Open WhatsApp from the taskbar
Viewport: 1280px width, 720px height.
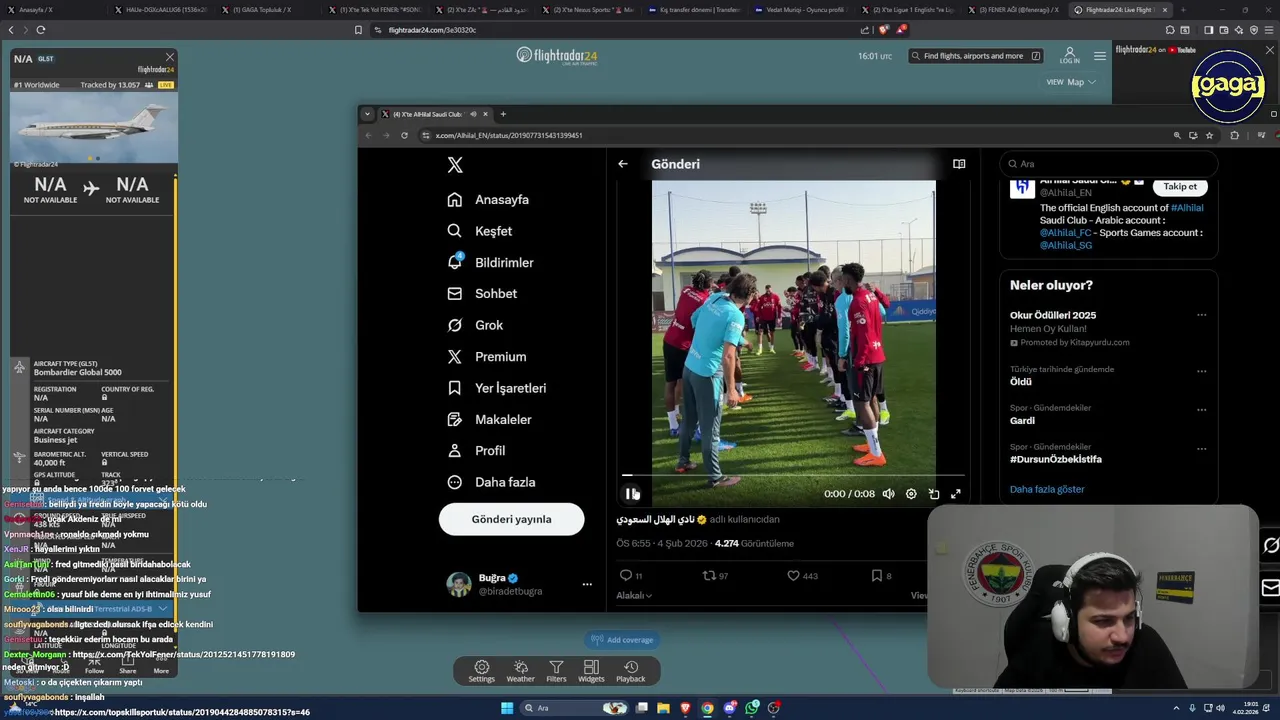pyautogui.click(x=752, y=708)
